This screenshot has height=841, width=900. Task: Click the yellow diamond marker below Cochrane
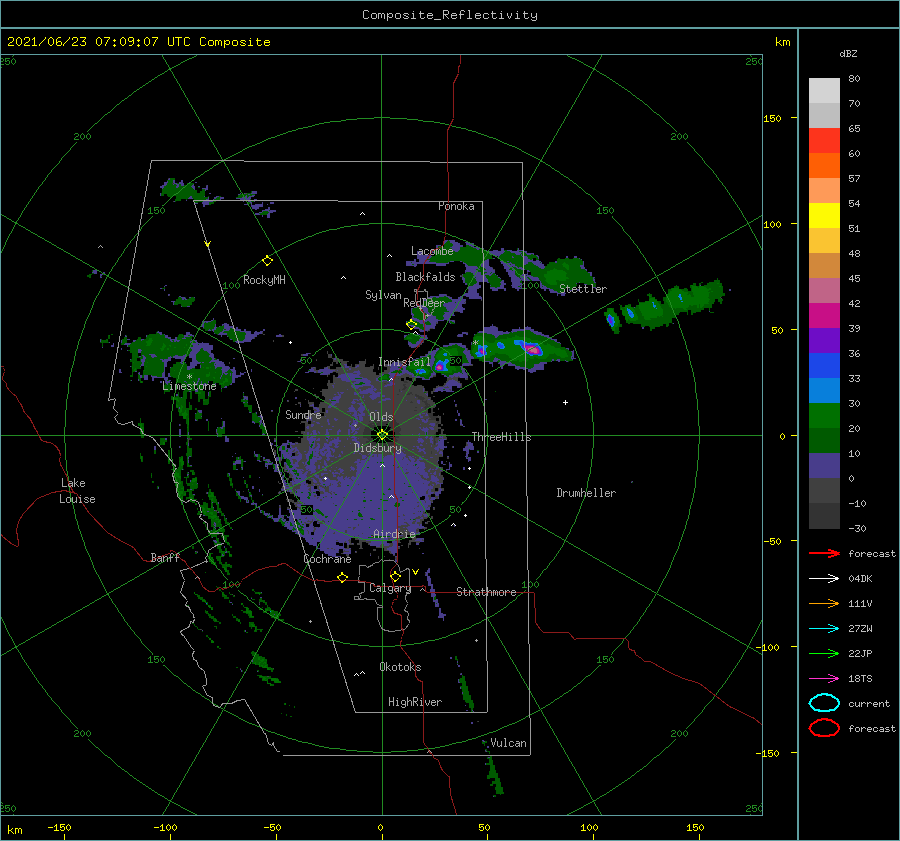(x=343, y=577)
